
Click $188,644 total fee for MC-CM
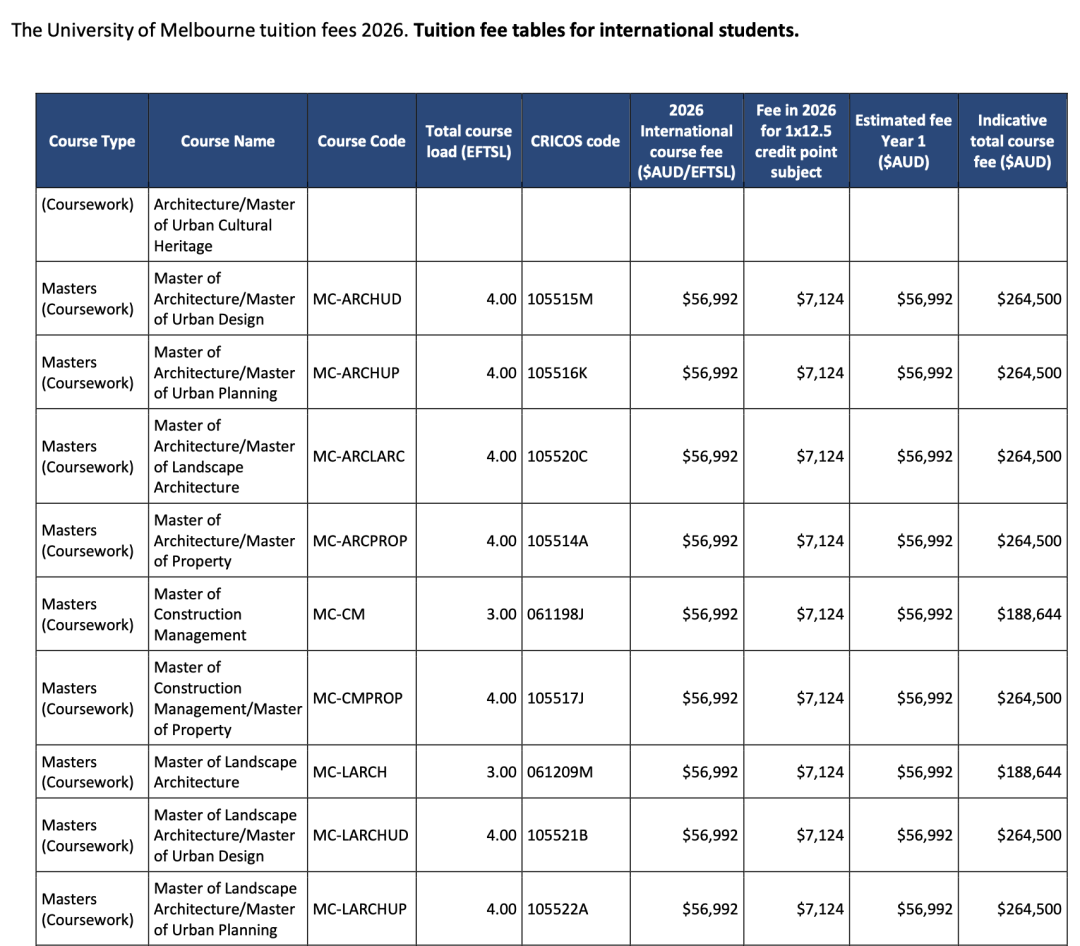pos(1029,614)
